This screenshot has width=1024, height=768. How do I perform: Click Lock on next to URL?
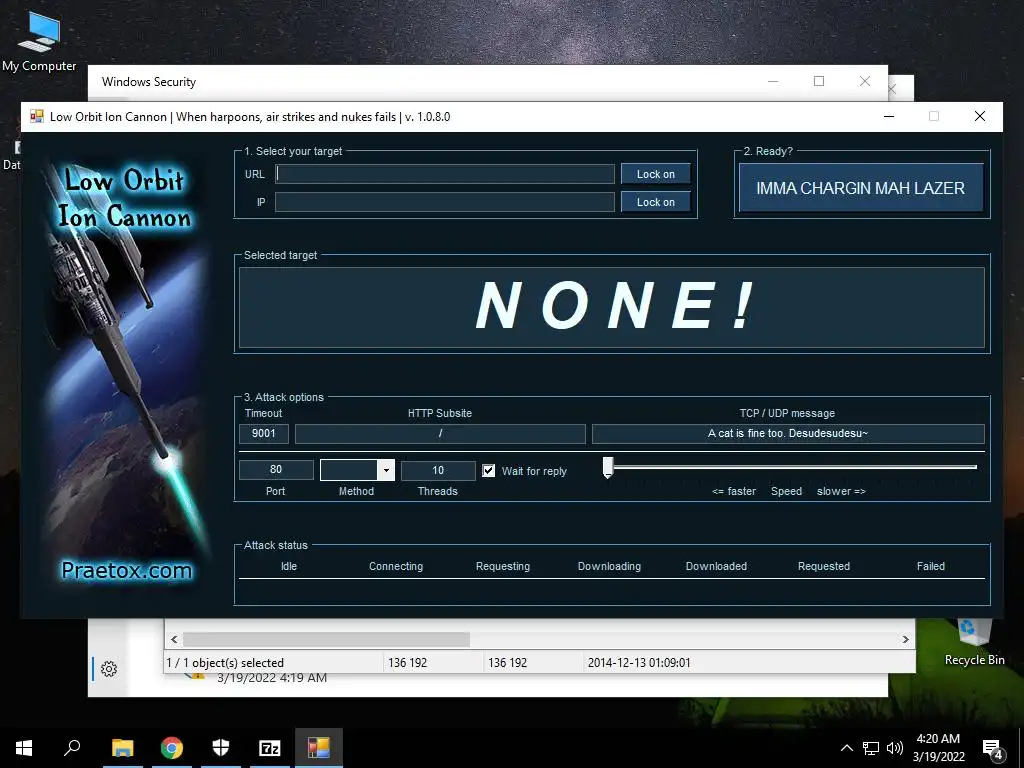656,174
